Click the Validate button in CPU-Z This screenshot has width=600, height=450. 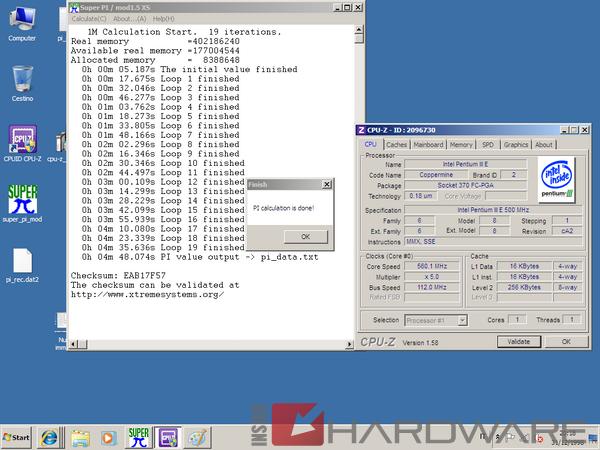coord(518,342)
